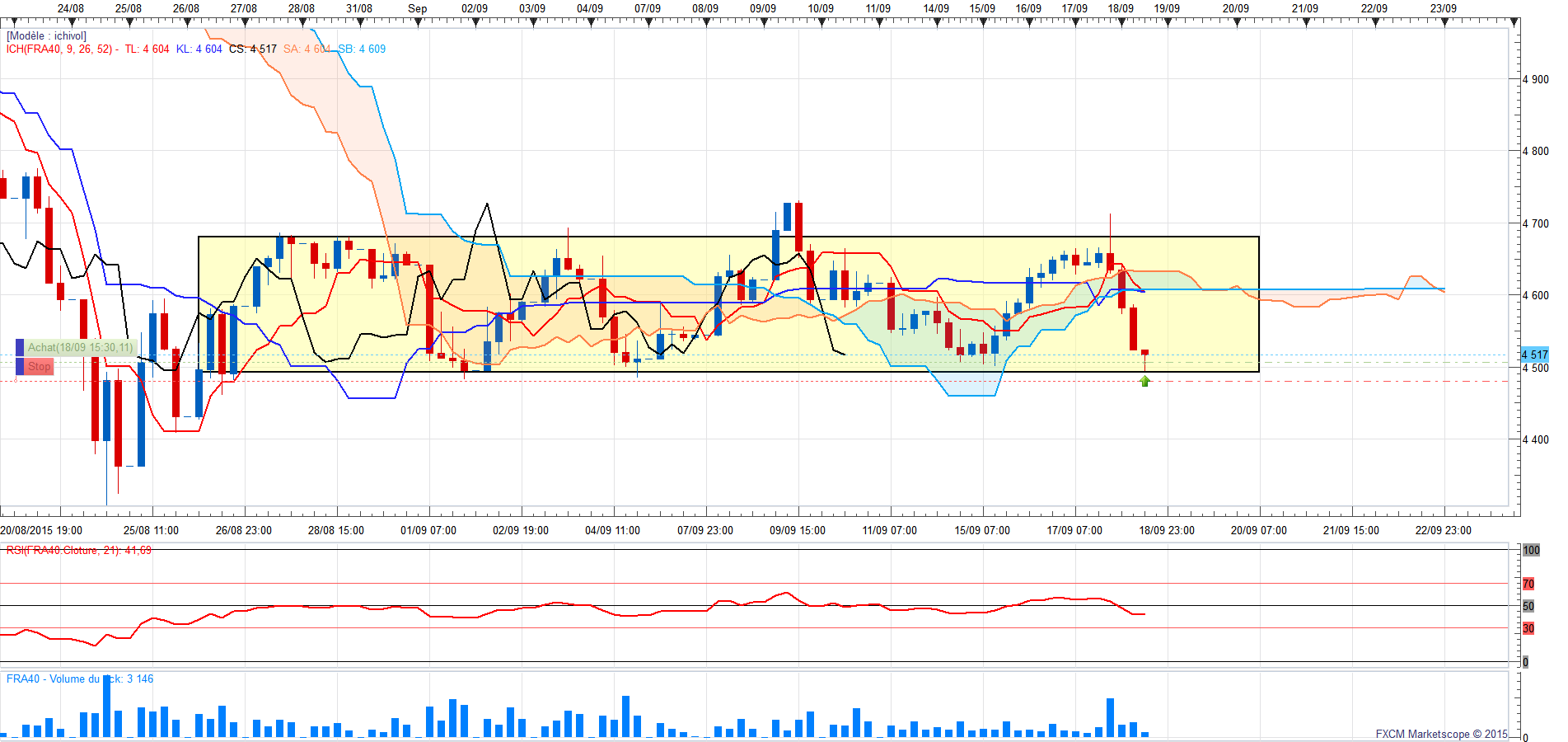Click the green buy arrow marker

pos(1144,381)
